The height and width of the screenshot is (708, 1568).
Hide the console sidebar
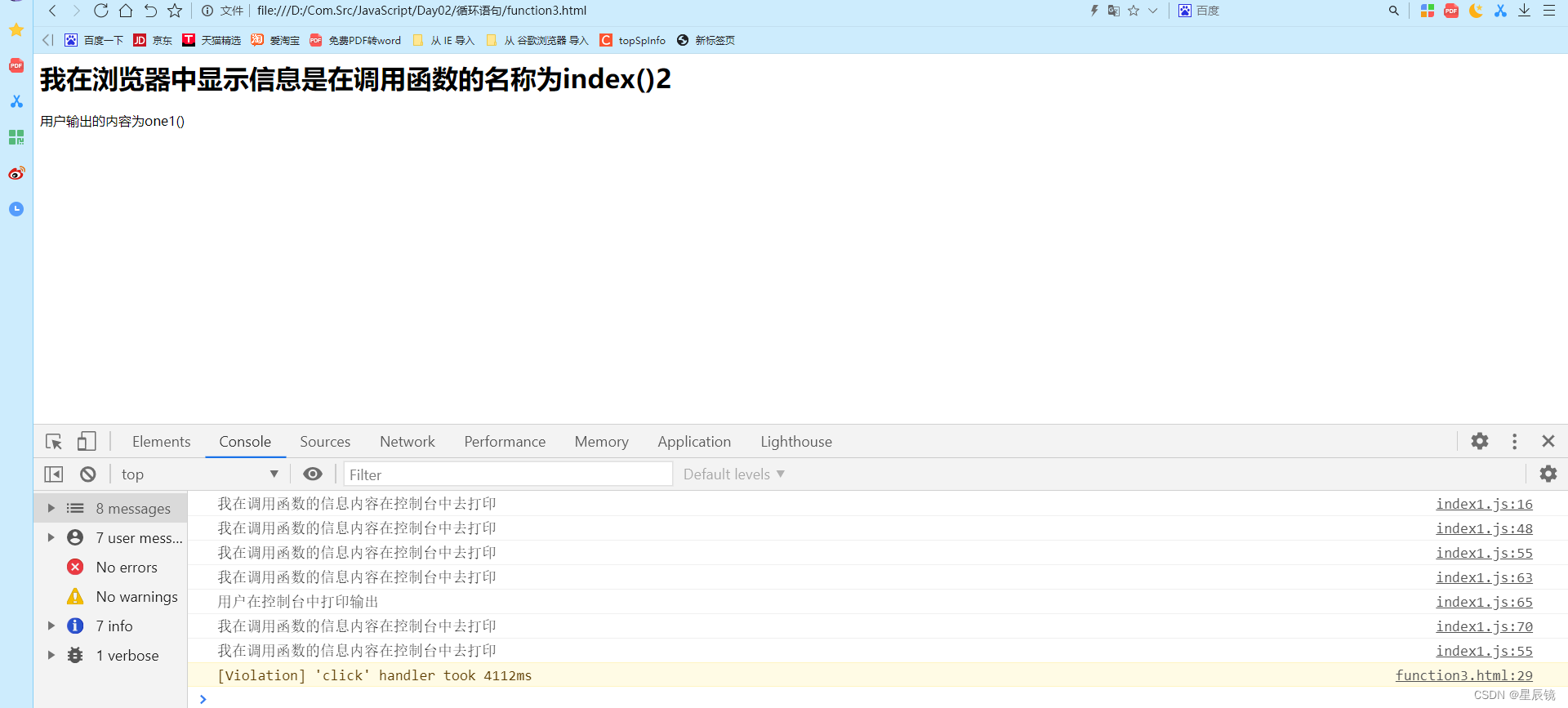(x=54, y=474)
